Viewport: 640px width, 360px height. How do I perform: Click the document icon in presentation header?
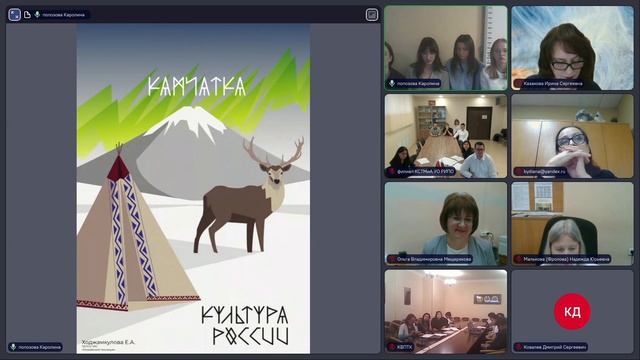(27, 15)
